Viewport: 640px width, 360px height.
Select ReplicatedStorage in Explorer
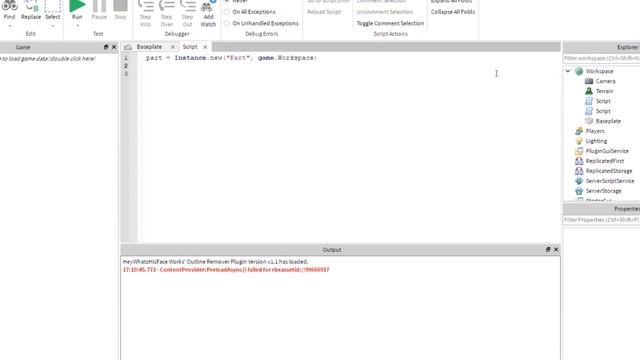pos(609,171)
